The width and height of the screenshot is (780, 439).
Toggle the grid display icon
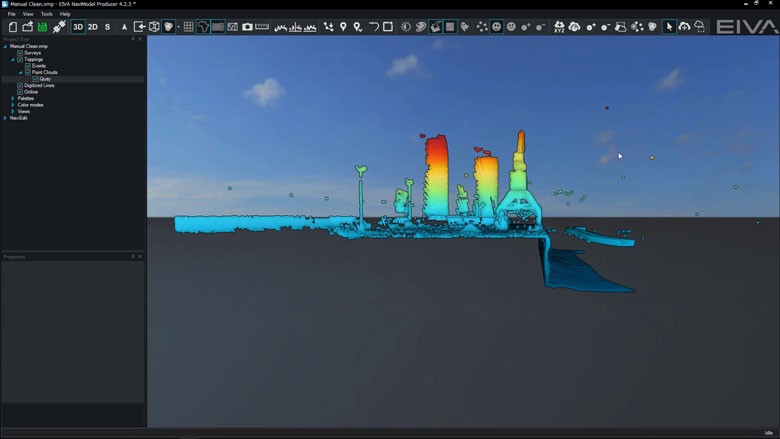(x=188, y=27)
